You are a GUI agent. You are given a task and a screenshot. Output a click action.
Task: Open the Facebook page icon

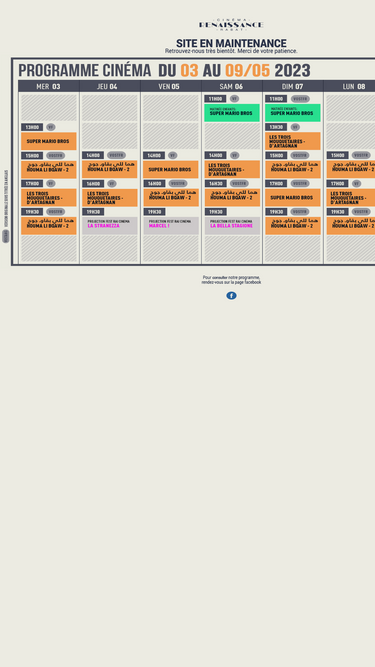[x=231, y=296]
